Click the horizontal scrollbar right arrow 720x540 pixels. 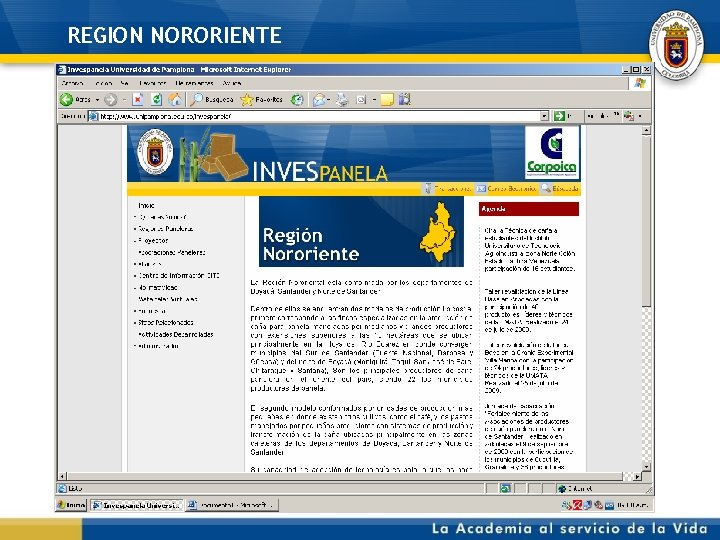coord(637,476)
